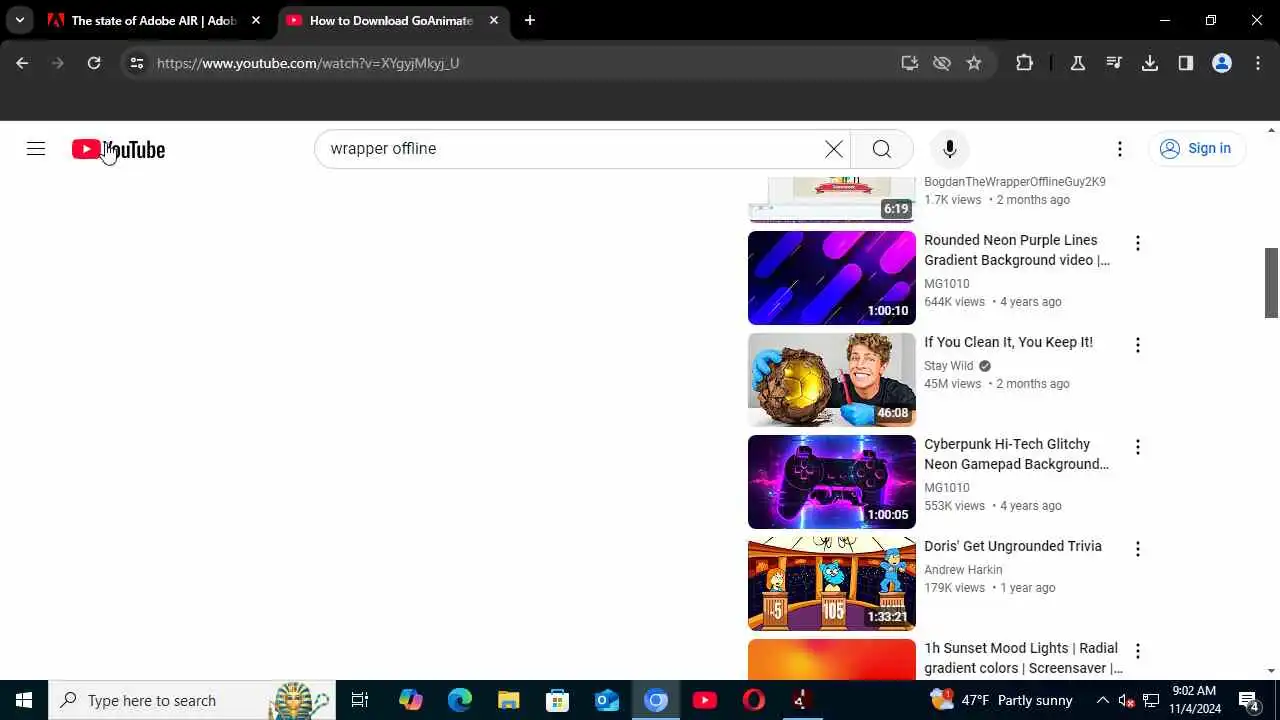Open the Windows Start menu

tap(24, 700)
